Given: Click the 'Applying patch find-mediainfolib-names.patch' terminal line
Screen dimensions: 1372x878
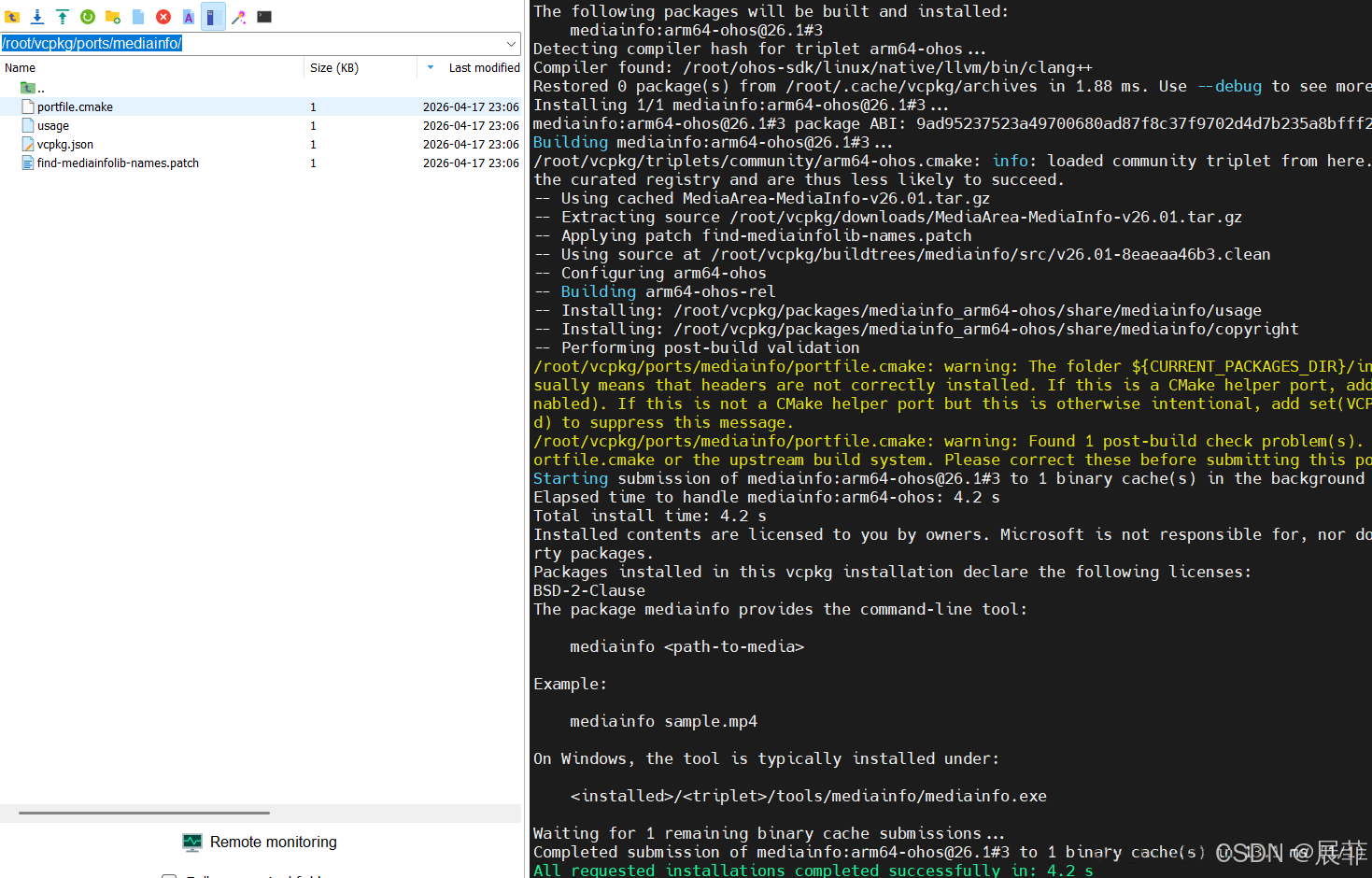Looking at the screenshot, I should coord(753,235).
